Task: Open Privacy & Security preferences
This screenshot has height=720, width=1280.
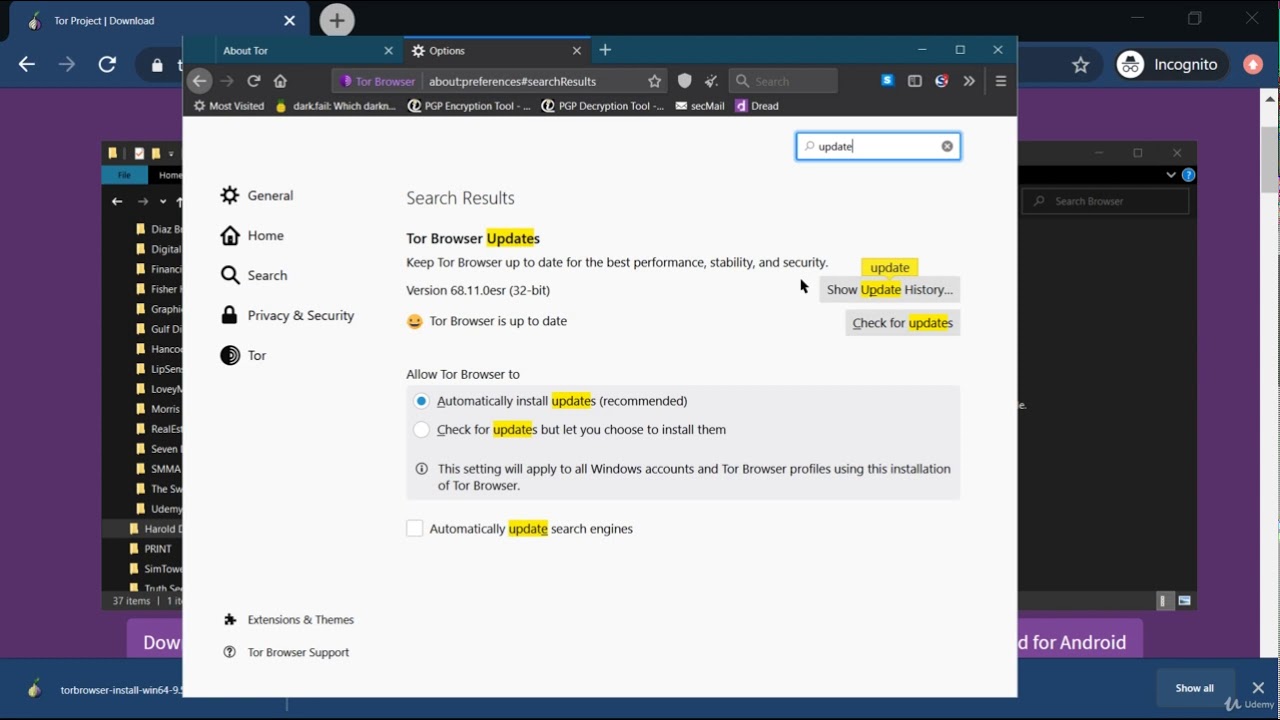Action: point(288,316)
